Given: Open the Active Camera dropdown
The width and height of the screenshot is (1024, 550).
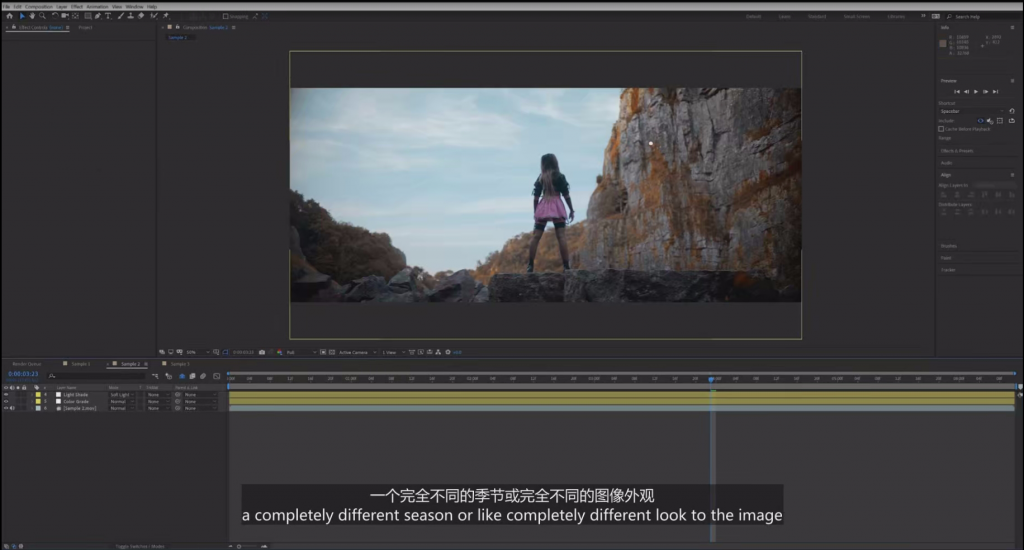Looking at the screenshot, I should (x=357, y=352).
